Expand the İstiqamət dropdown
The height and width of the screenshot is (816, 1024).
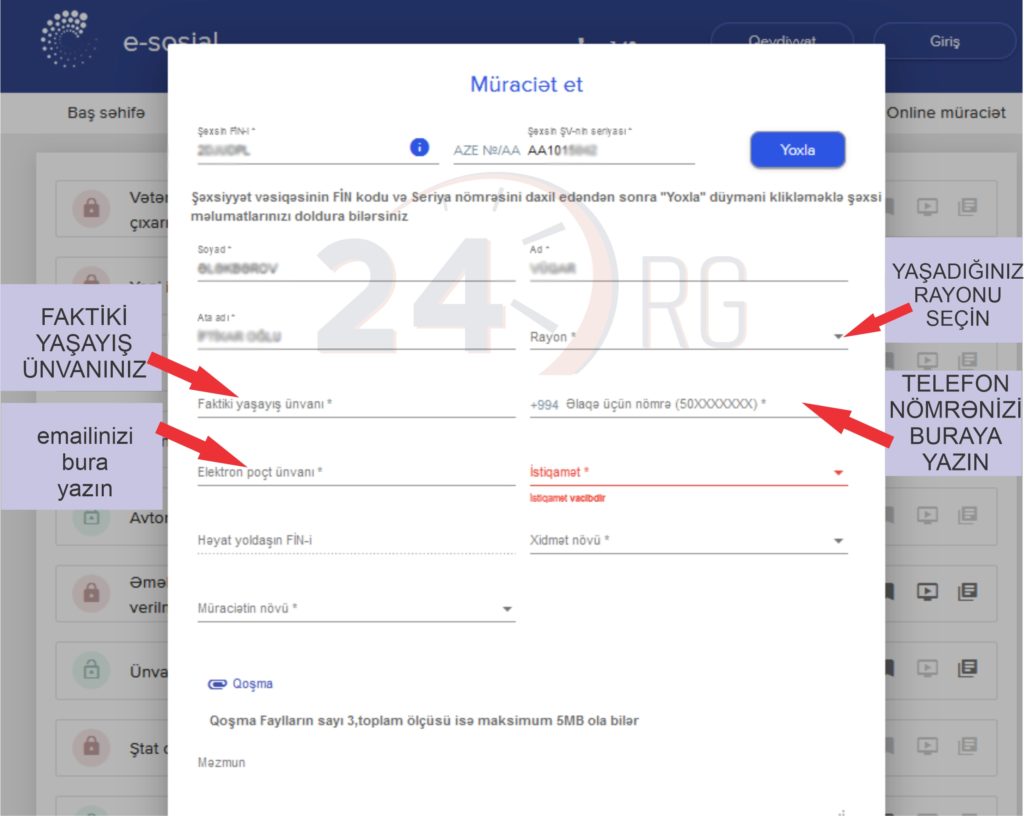(x=688, y=472)
